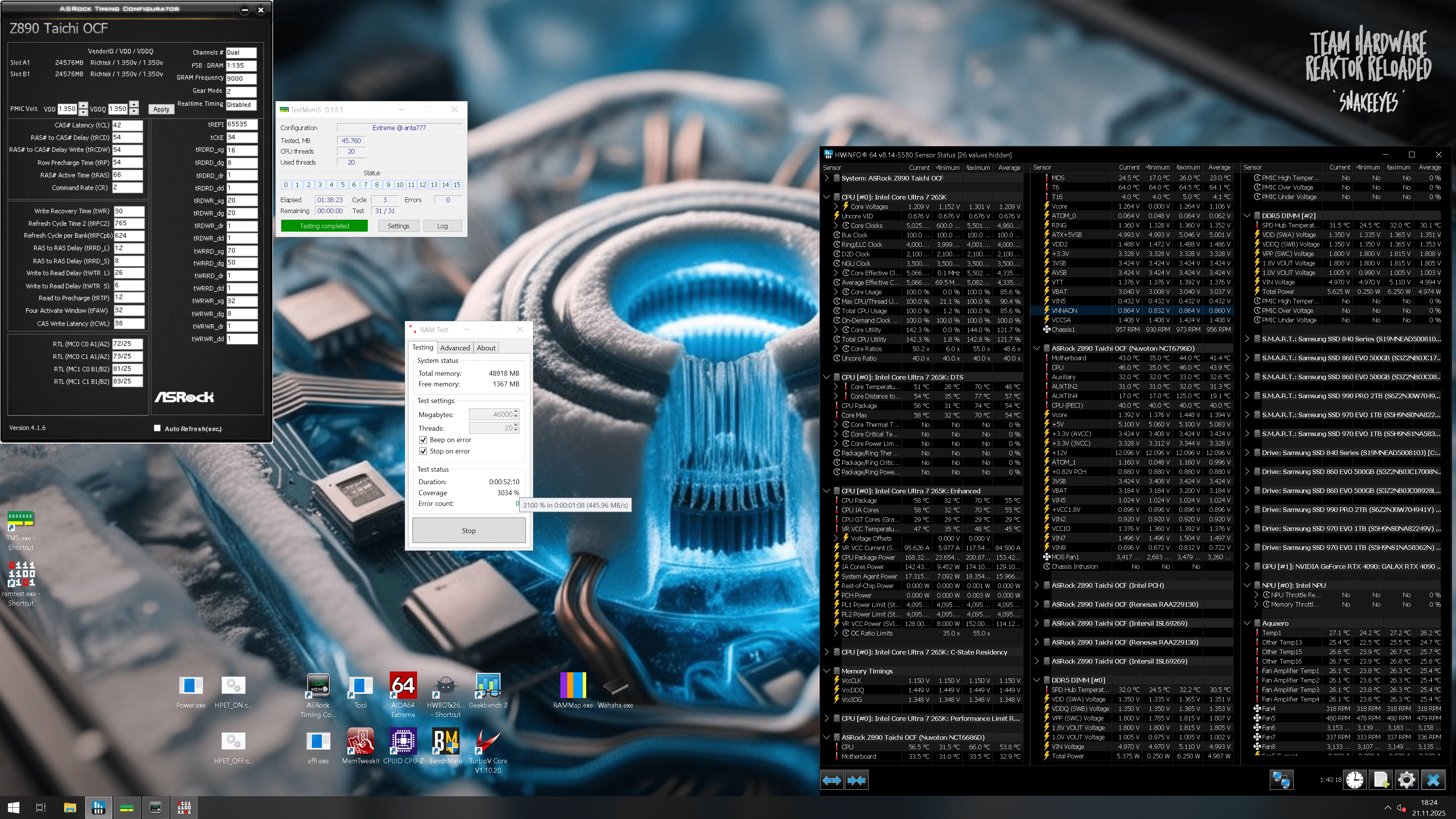Click HWiNFO expand columns arrows icon
The width and height of the screenshot is (1456, 819).
[x=832, y=780]
